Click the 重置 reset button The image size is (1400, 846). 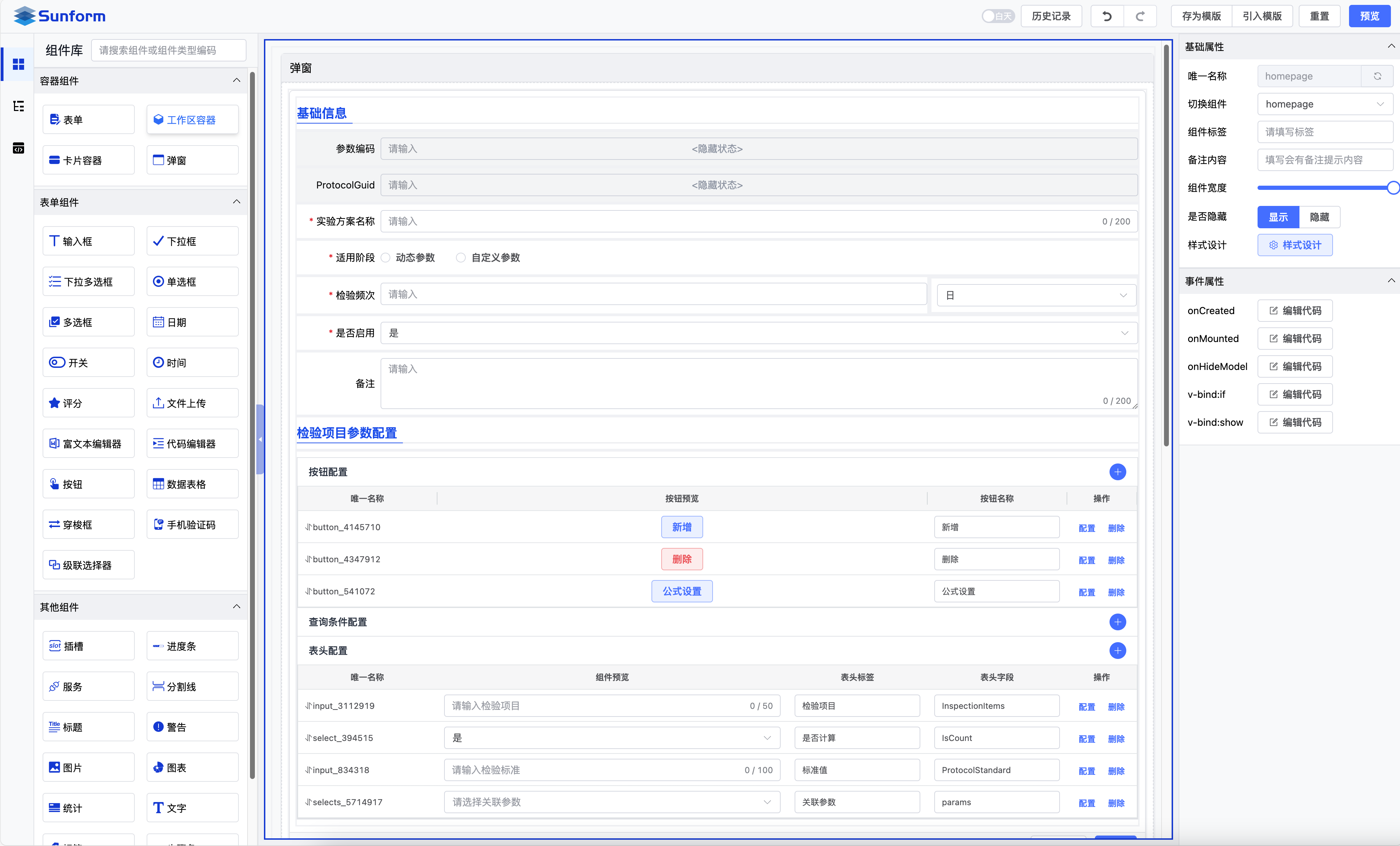(1319, 16)
